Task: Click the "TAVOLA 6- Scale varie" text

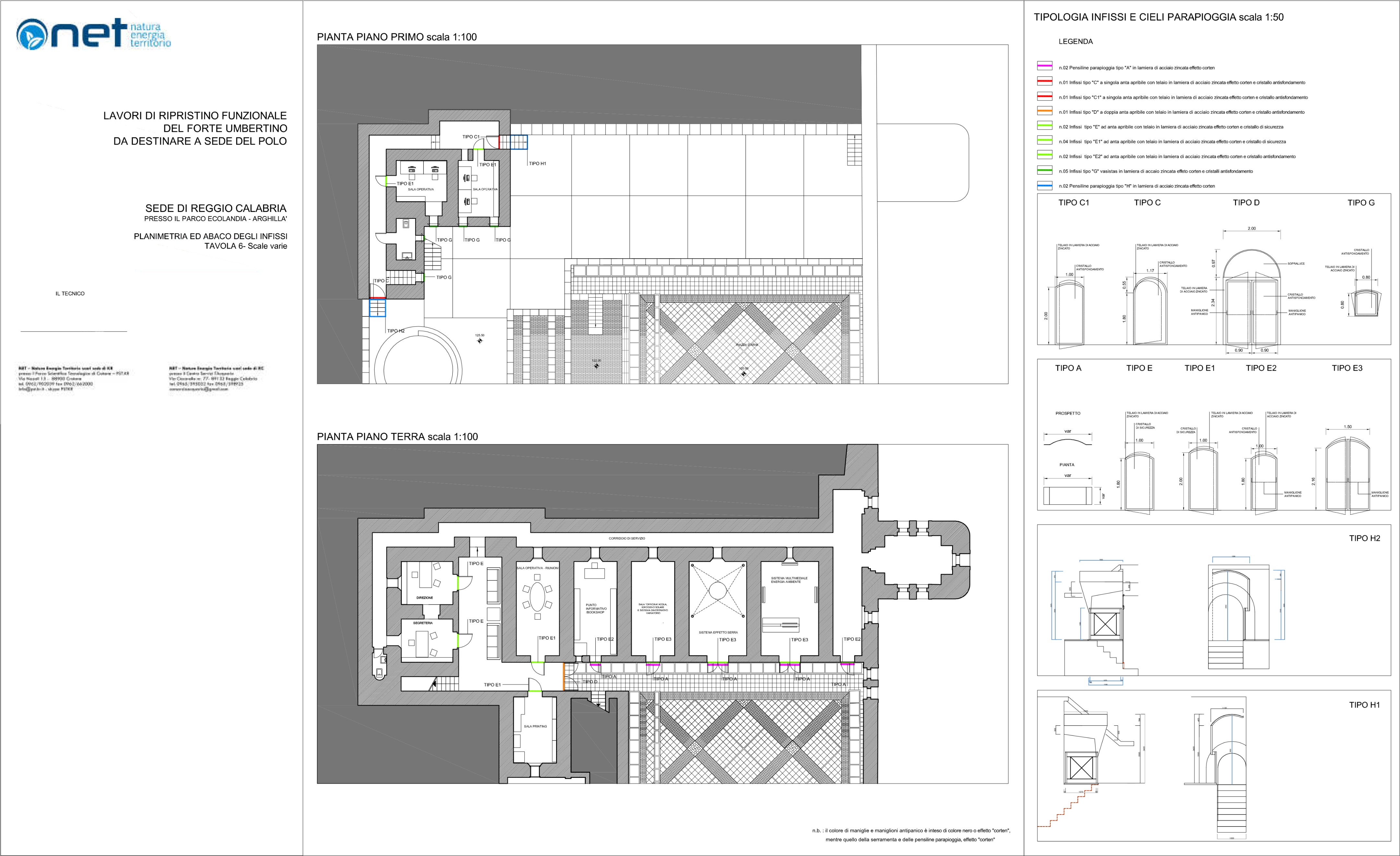Action: point(246,246)
